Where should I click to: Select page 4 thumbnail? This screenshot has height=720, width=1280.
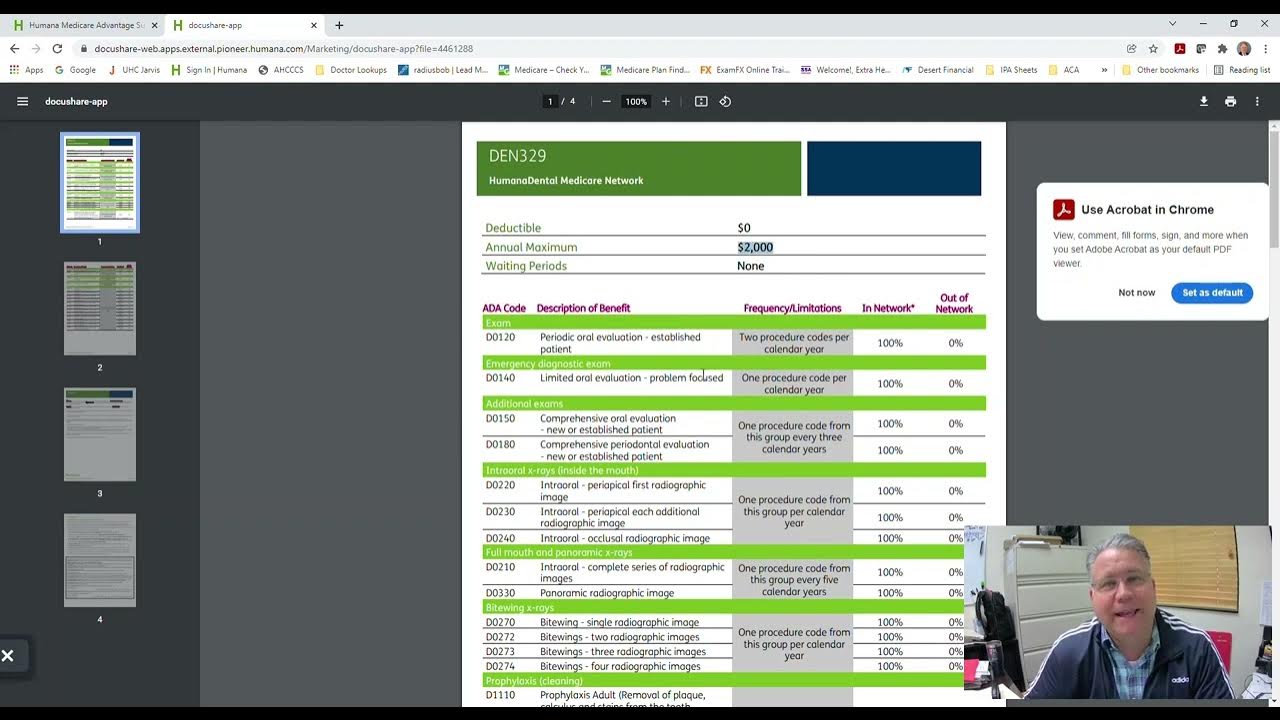(100, 560)
